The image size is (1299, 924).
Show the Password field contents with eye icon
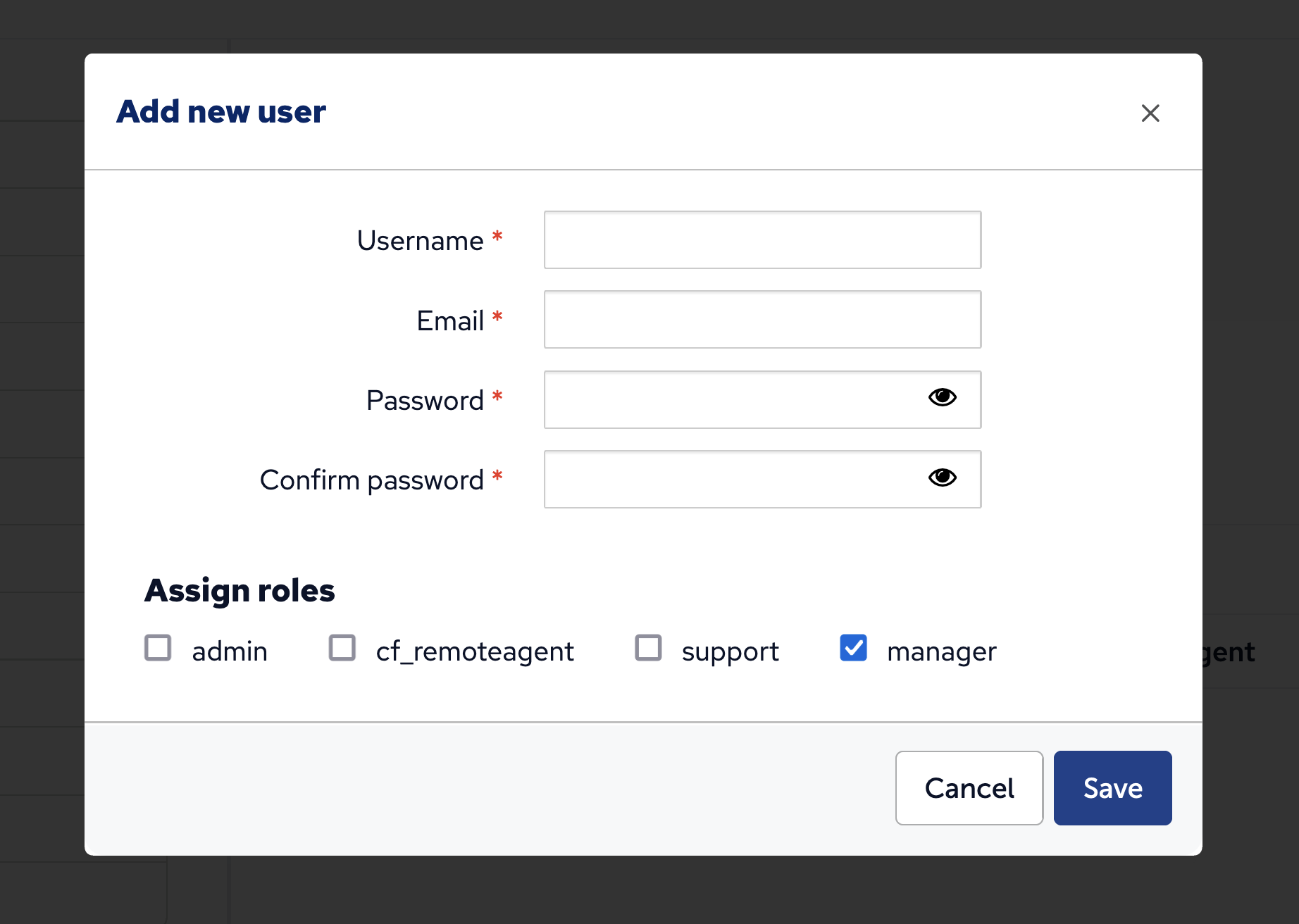(x=942, y=398)
